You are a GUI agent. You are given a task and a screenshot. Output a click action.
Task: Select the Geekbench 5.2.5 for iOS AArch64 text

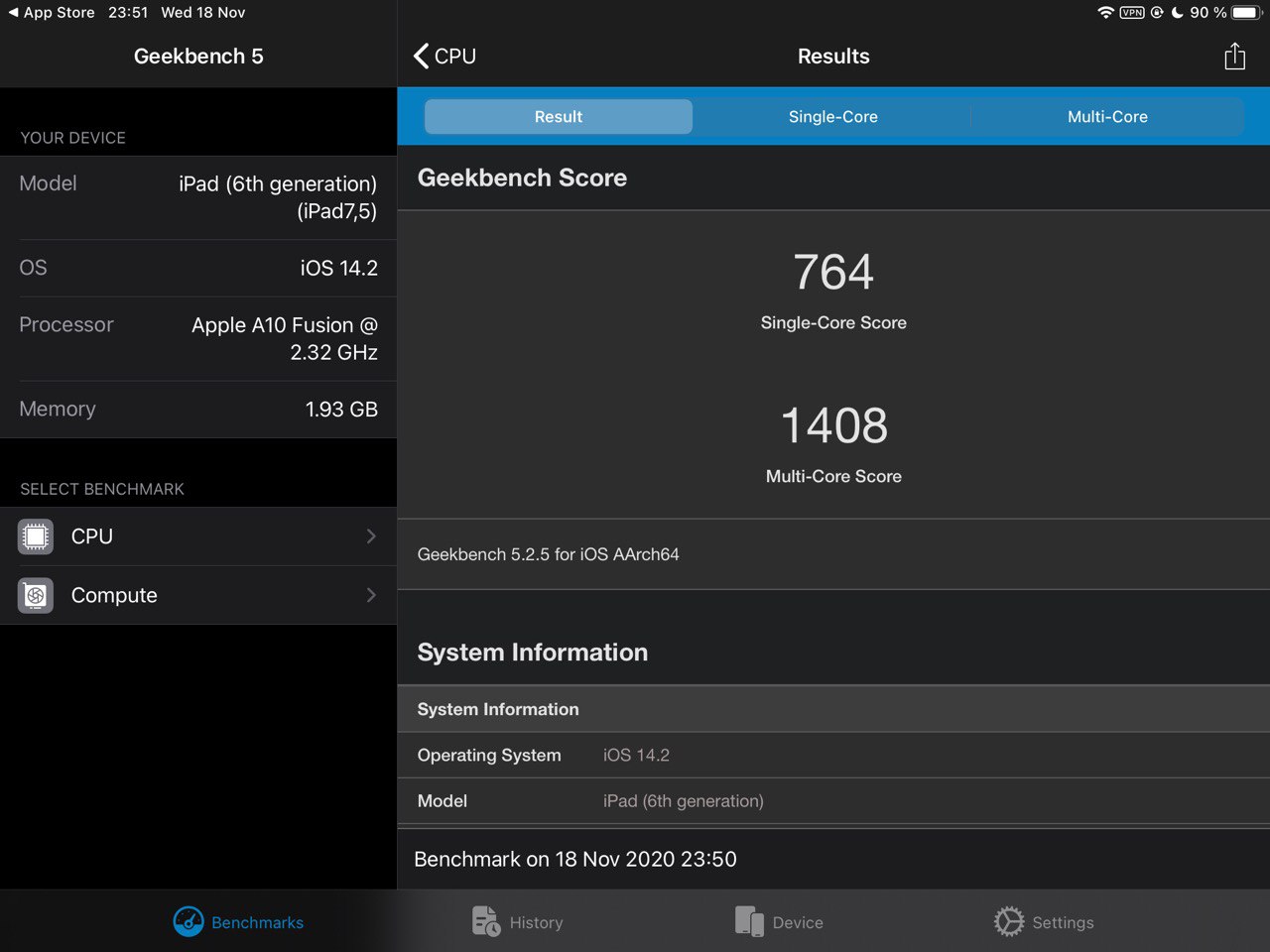point(548,554)
